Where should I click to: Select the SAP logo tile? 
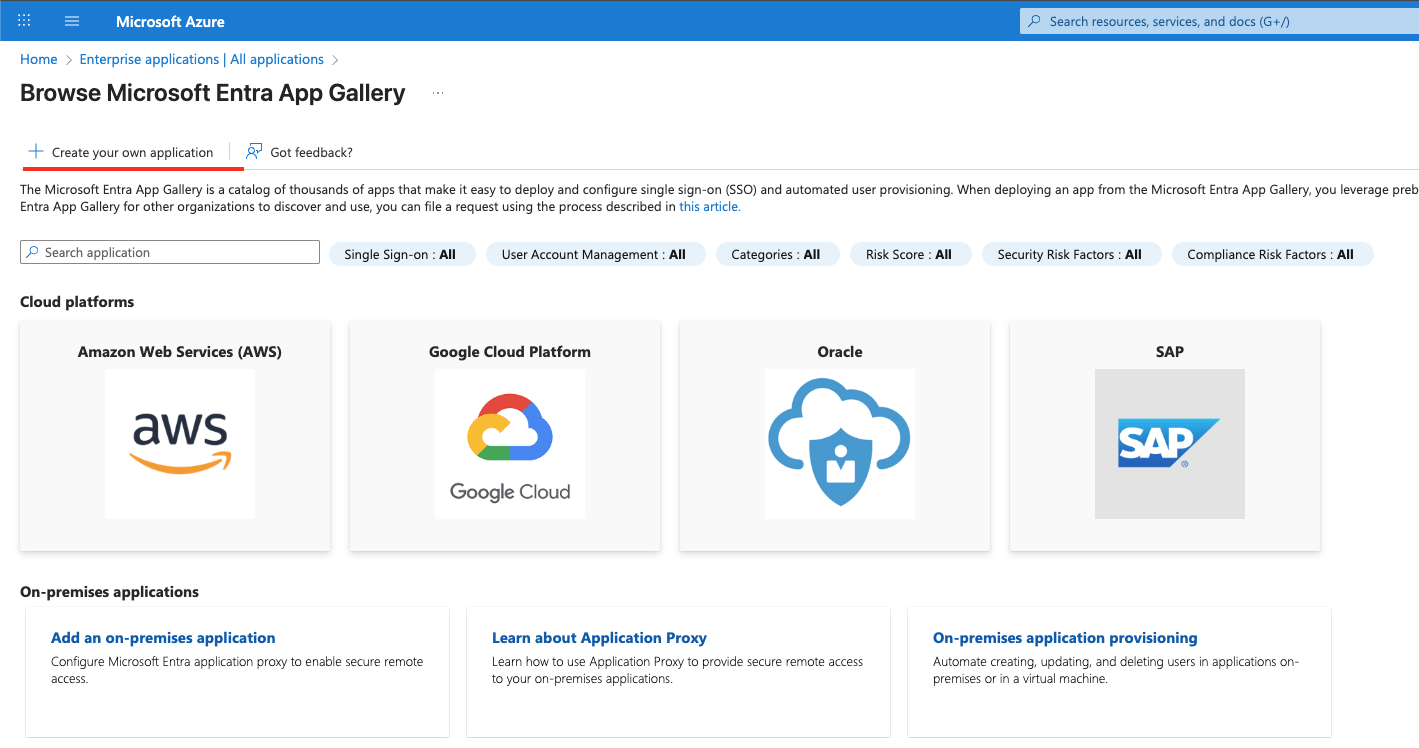point(1169,444)
